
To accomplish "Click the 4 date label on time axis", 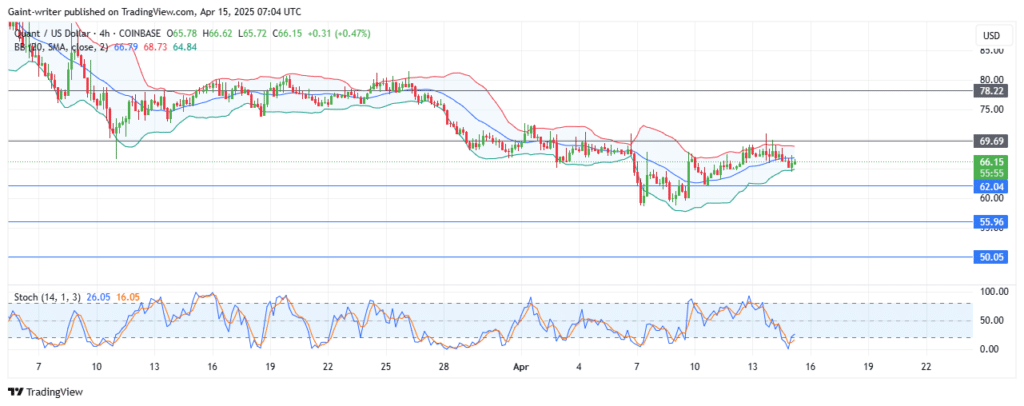I will tap(579, 367).
